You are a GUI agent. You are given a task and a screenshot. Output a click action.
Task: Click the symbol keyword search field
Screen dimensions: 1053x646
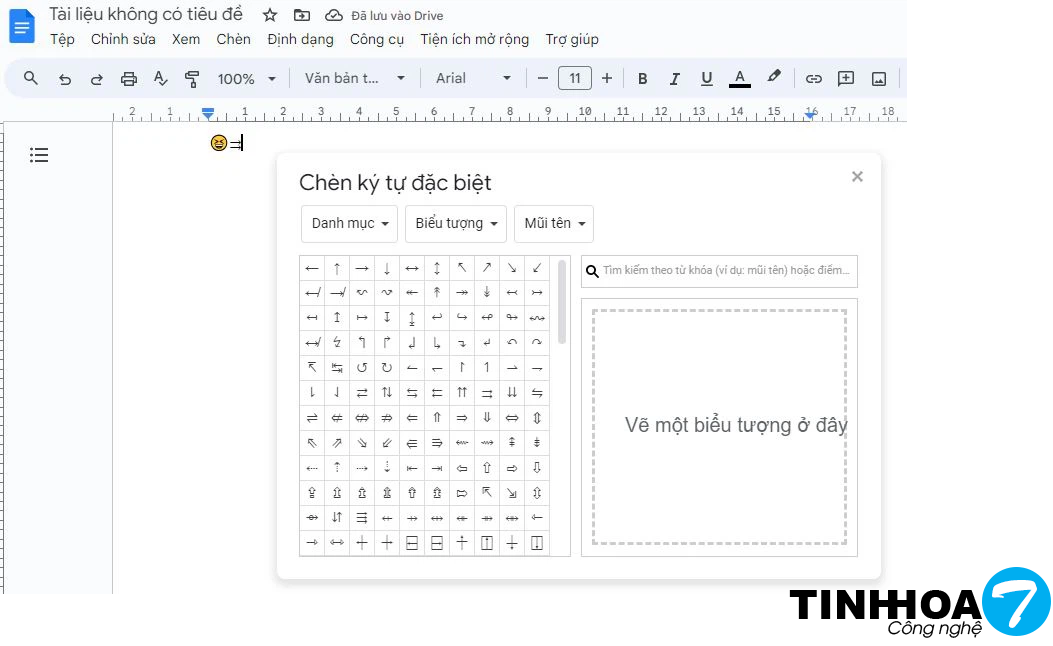pos(727,271)
